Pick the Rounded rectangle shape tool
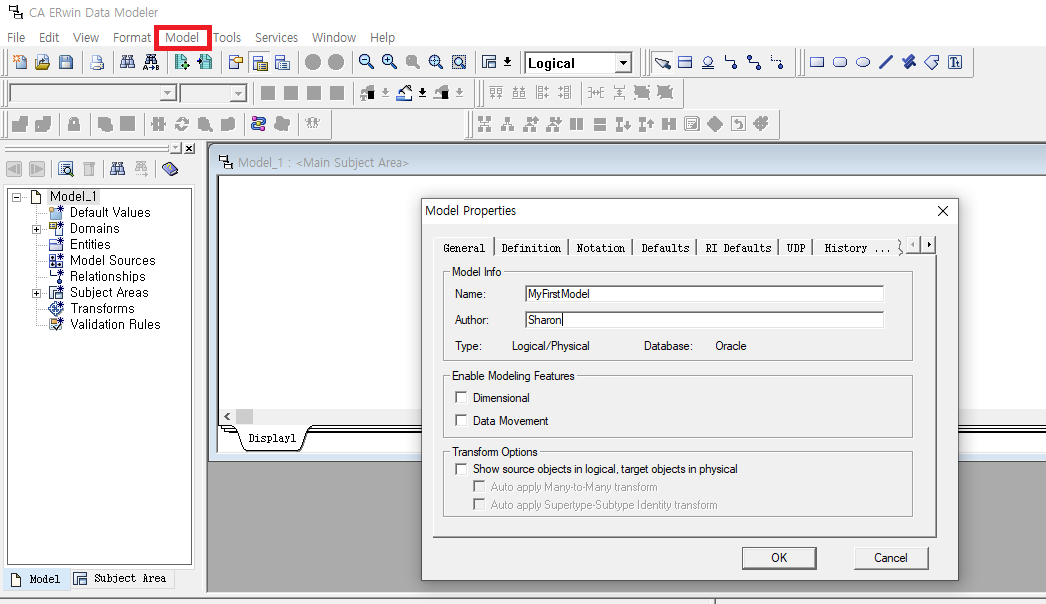The width and height of the screenshot is (1046, 604). pyautogui.click(x=840, y=63)
